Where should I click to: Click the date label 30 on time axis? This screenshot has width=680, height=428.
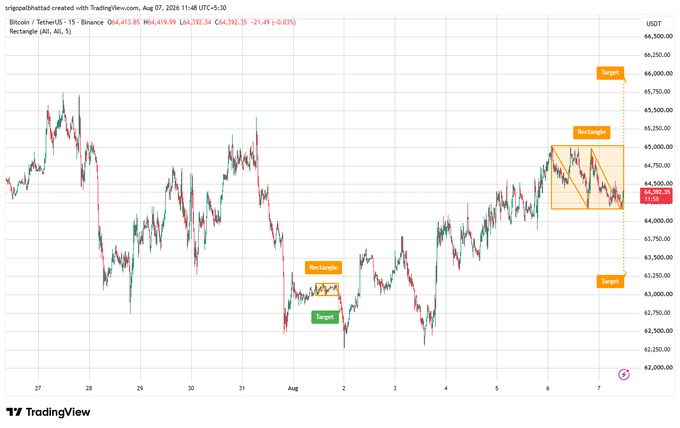tap(191, 388)
